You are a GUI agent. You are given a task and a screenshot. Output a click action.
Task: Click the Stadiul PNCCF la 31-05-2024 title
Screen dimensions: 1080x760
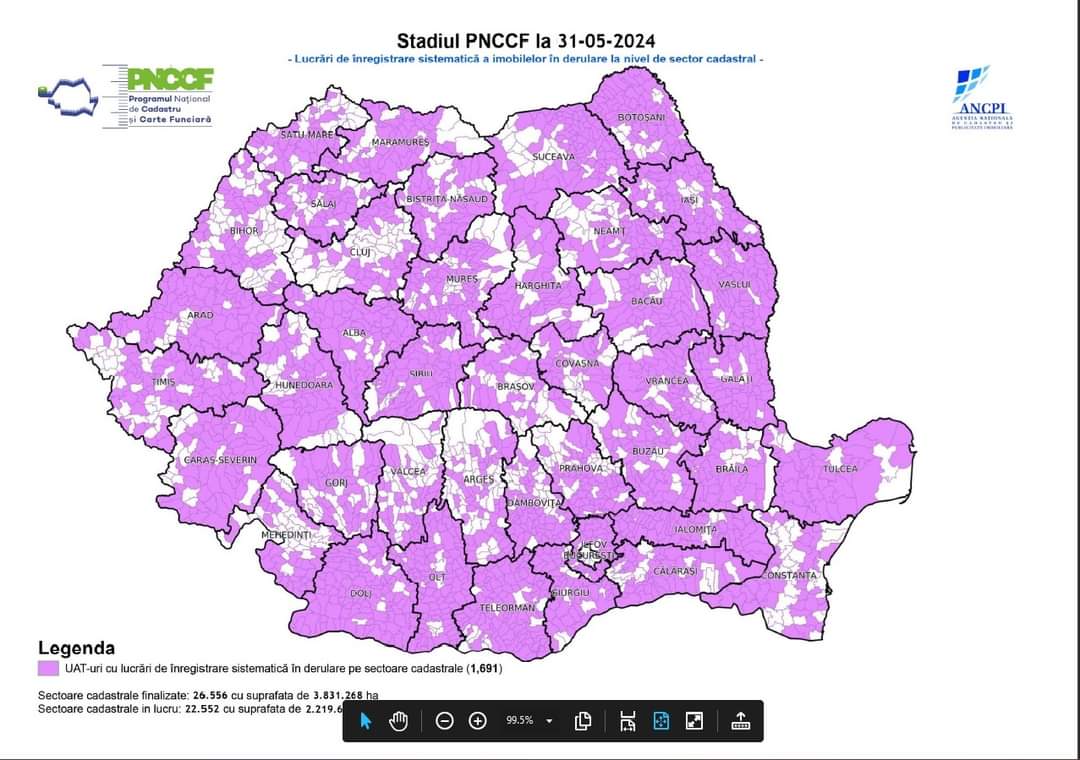526,40
